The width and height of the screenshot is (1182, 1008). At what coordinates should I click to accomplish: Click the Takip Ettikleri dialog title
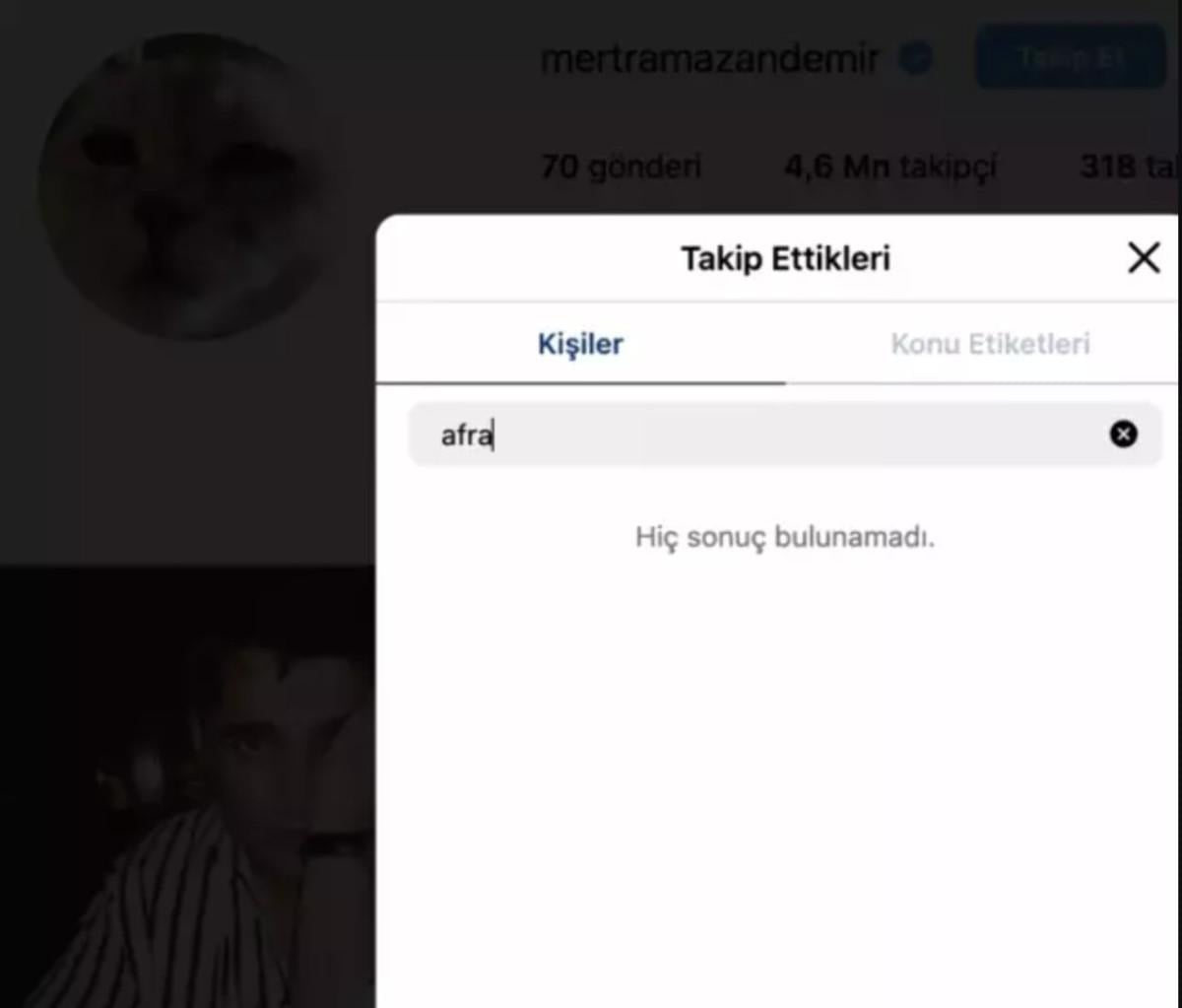click(x=785, y=258)
